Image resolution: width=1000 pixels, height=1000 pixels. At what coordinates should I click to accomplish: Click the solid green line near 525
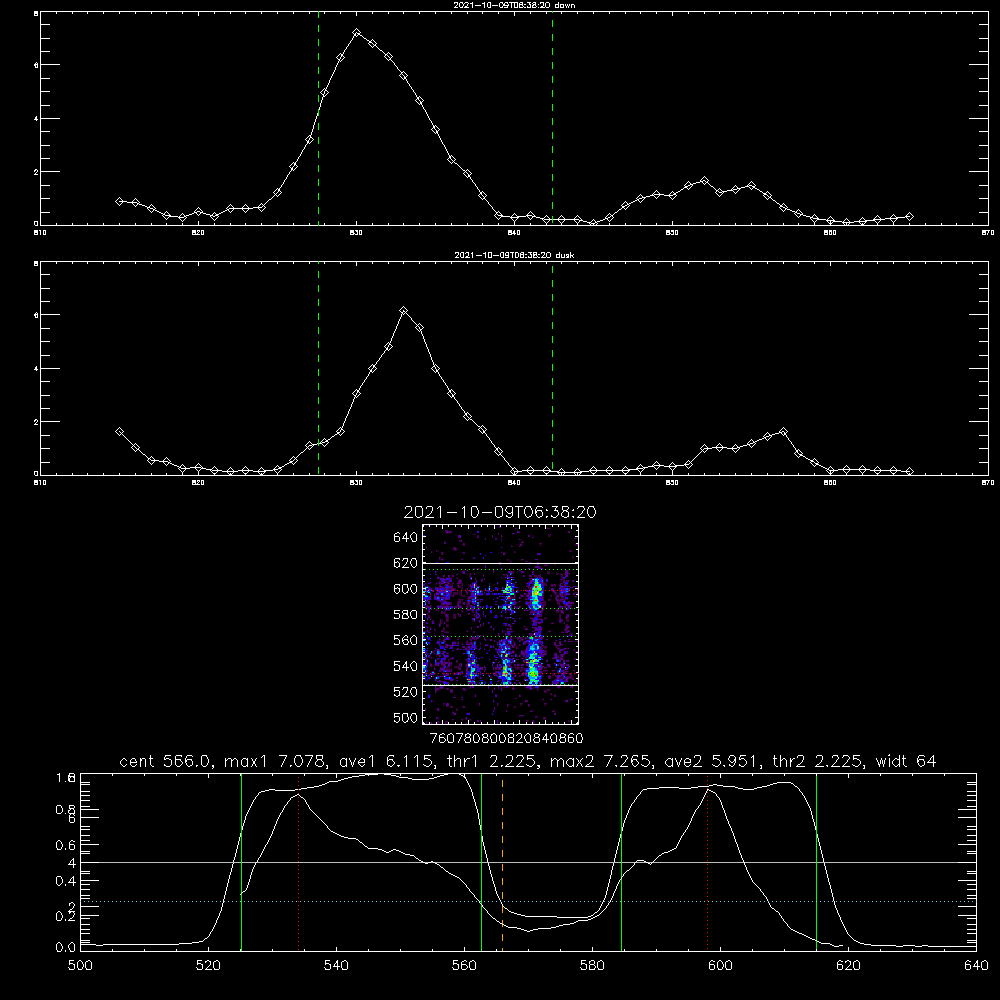pos(241,862)
